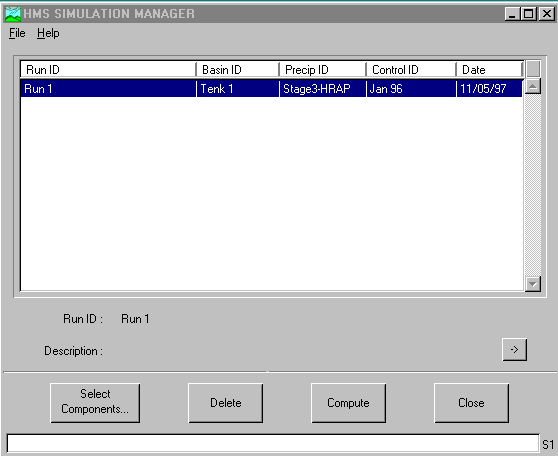Click the list scrollbar up arrow
558x456 pixels.
point(533,87)
